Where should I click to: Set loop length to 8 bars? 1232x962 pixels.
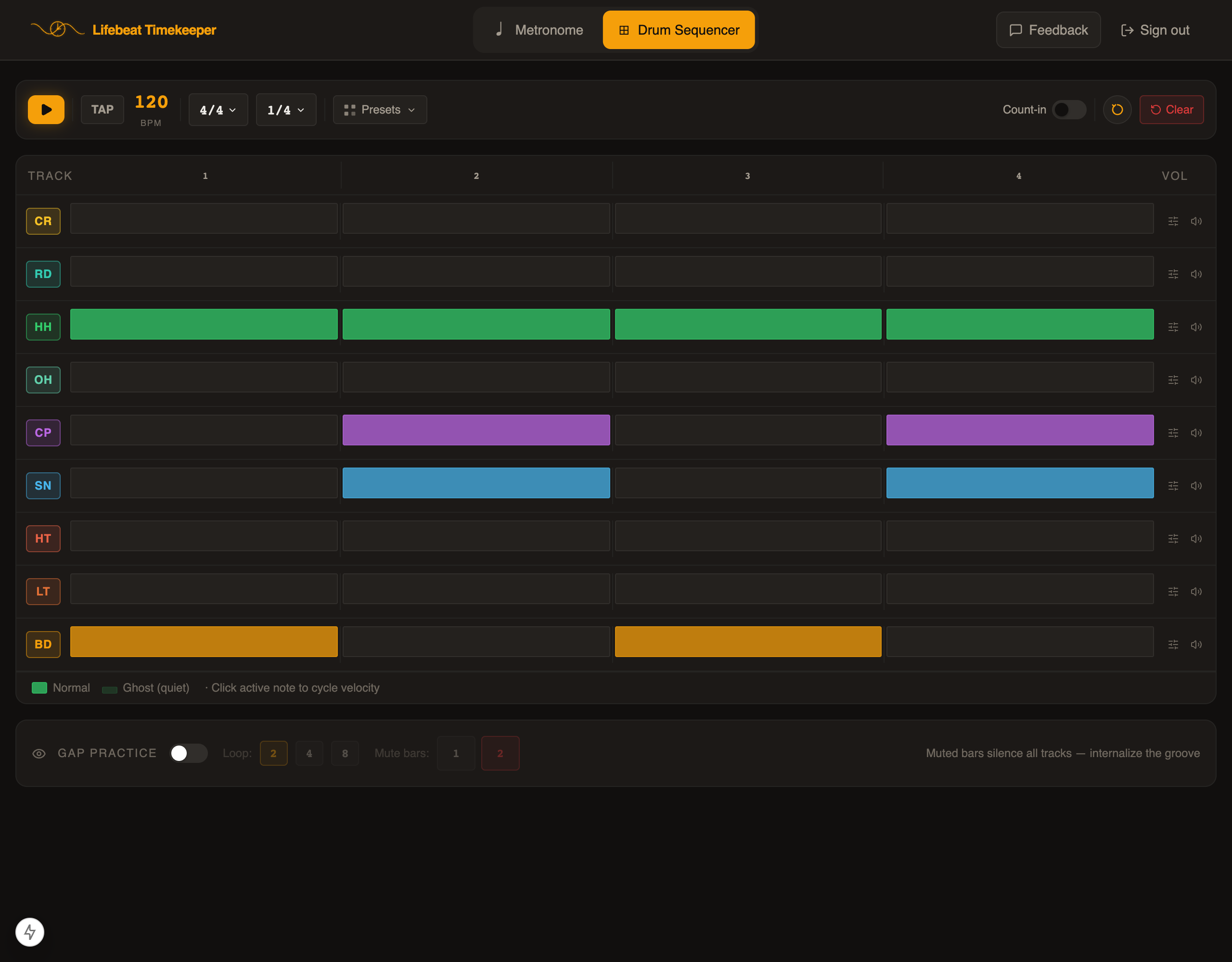[345, 753]
